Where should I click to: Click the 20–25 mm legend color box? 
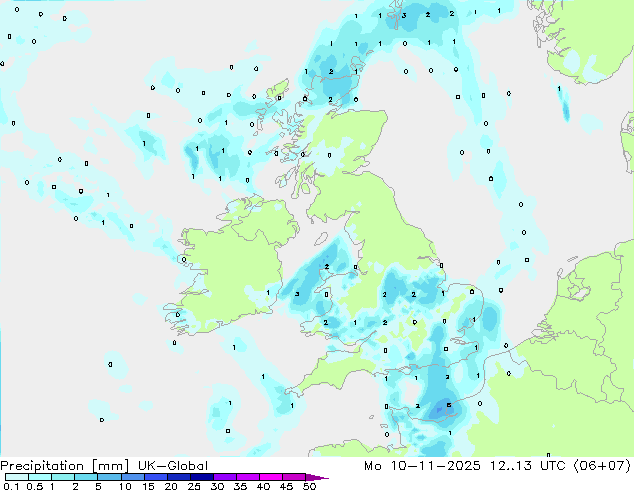tap(178, 477)
